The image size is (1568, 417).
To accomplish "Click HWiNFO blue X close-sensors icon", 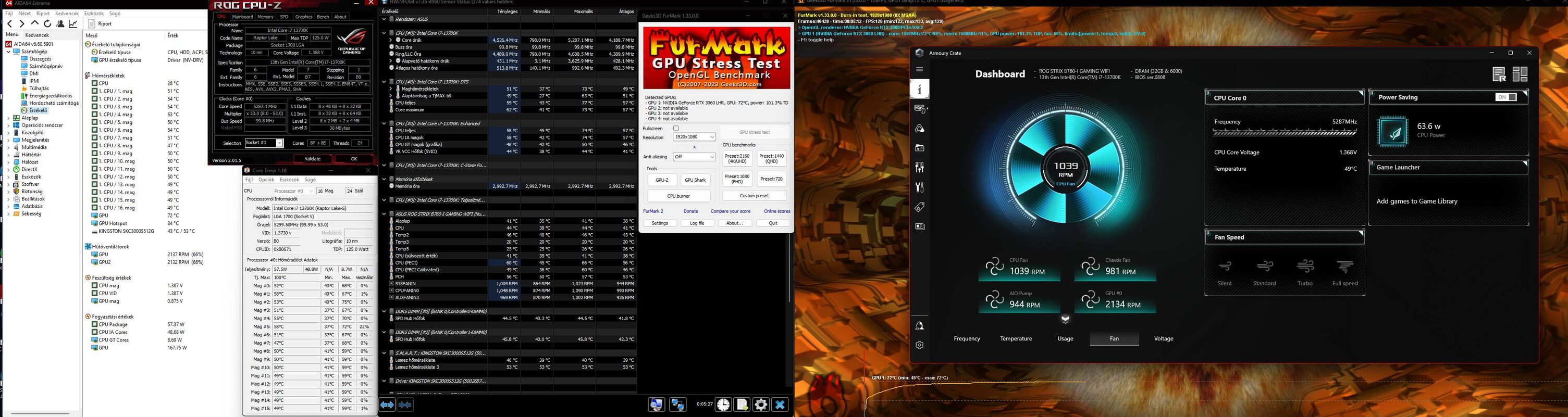I will click(780, 405).
